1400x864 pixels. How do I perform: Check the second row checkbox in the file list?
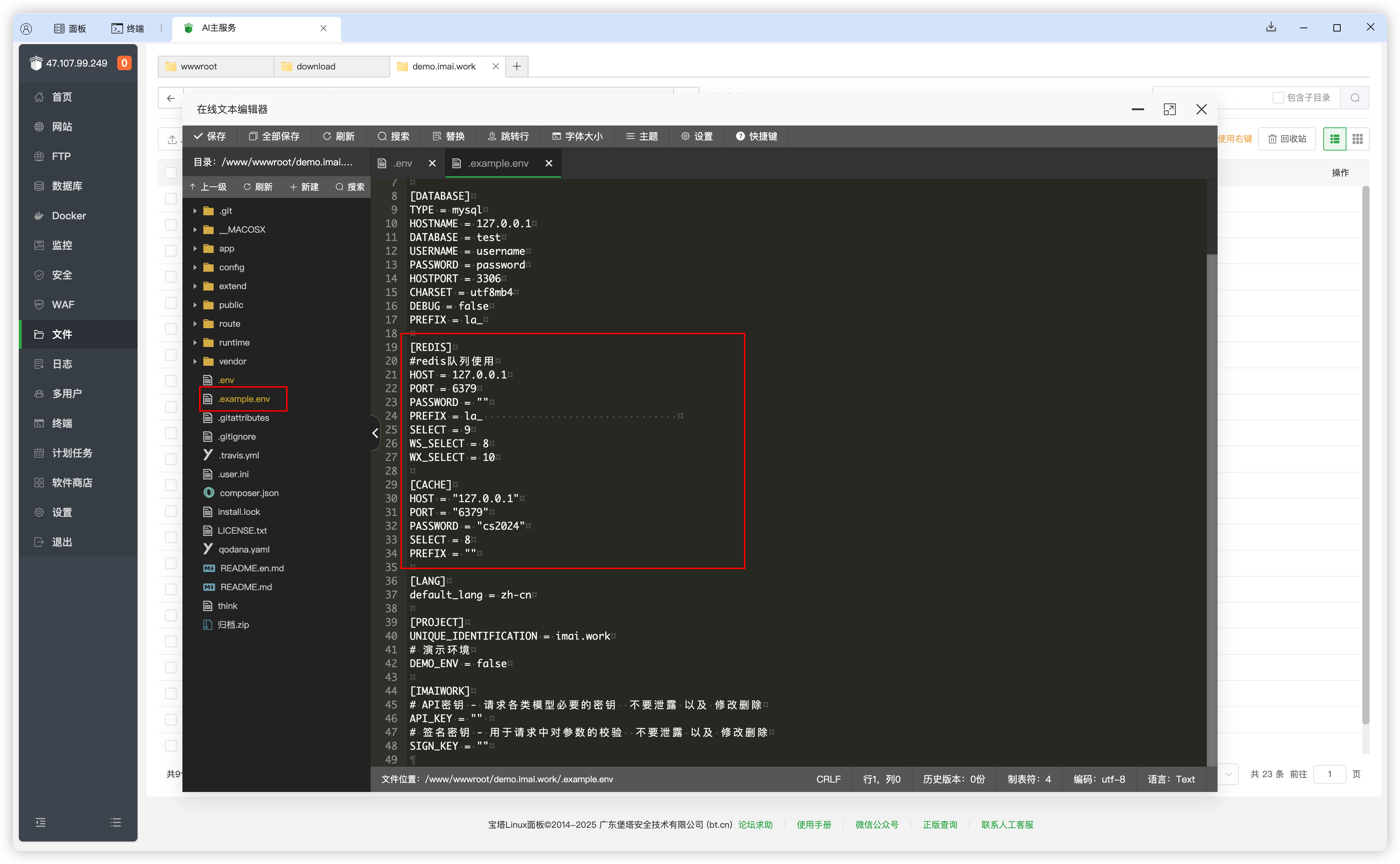[x=170, y=225]
